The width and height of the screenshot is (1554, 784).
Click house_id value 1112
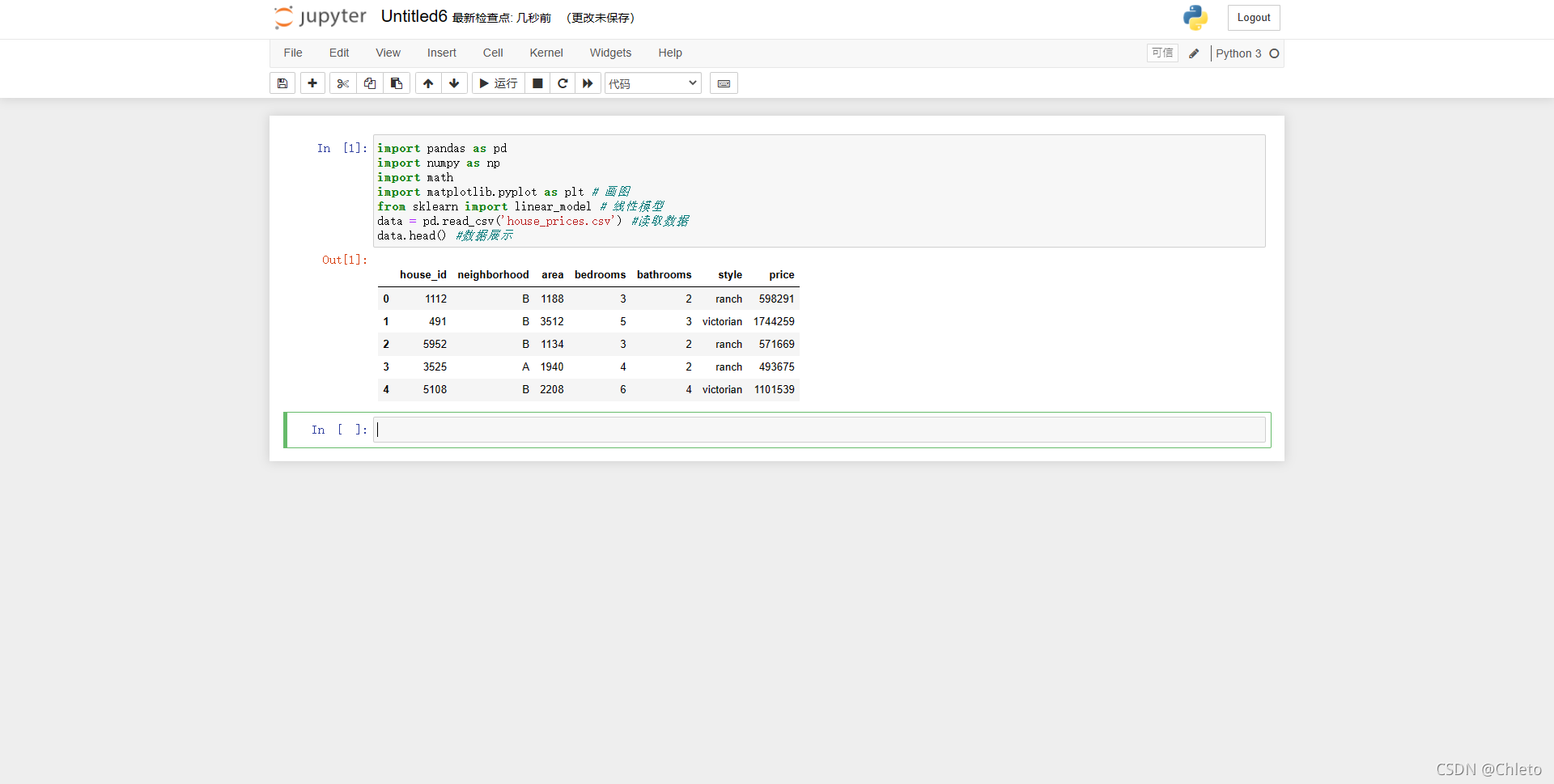[435, 299]
